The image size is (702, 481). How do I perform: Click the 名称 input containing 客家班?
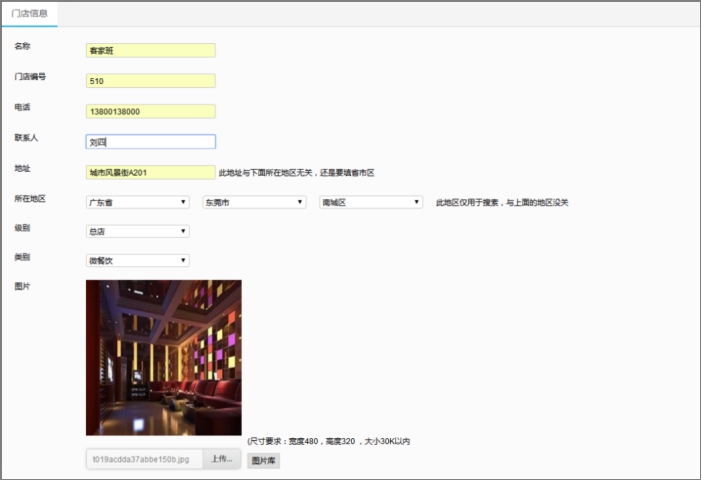pos(150,51)
